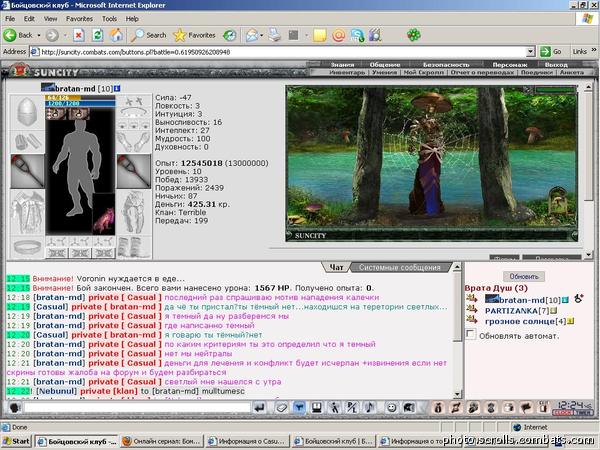Click the game frame scroll-up arrow
The image size is (600, 450).
click(589, 88)
